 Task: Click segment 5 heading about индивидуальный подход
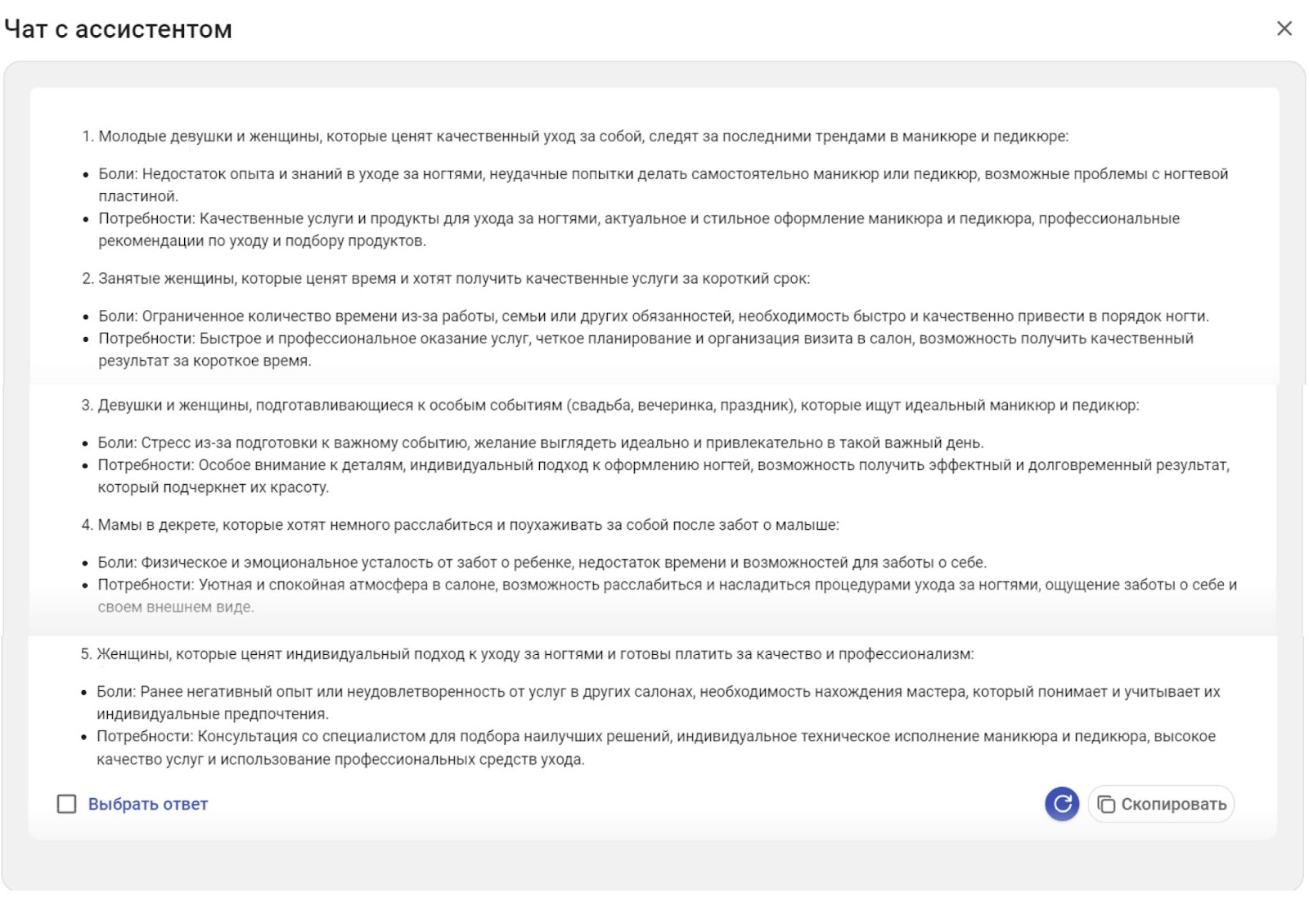tap(535, 654)
